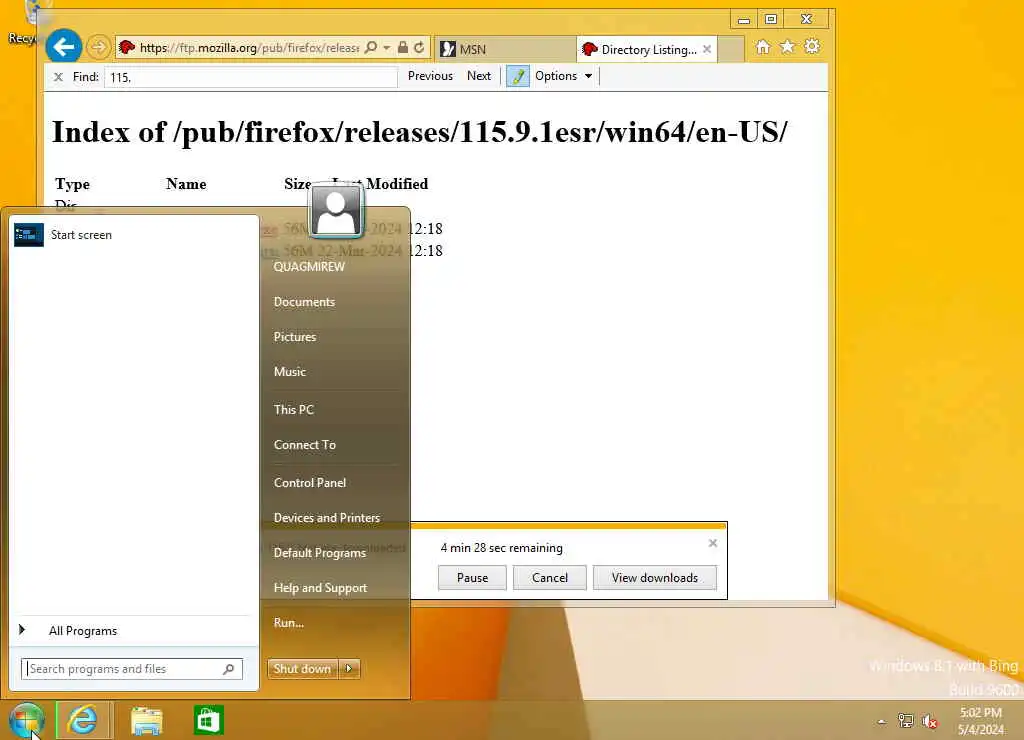This screenshot has width=1024, height=740.
Task: Open This PC from the Start menu
Action: [x=294, y=410]
